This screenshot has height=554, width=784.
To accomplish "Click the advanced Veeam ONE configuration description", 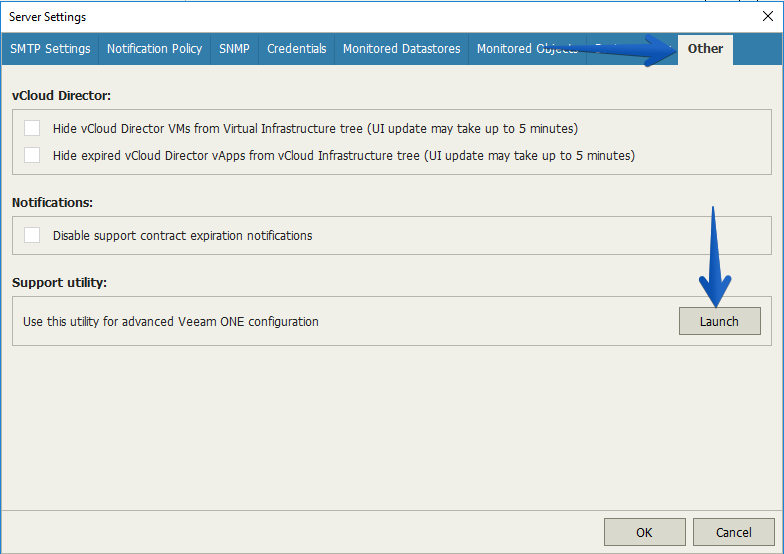I will point(170,322).
